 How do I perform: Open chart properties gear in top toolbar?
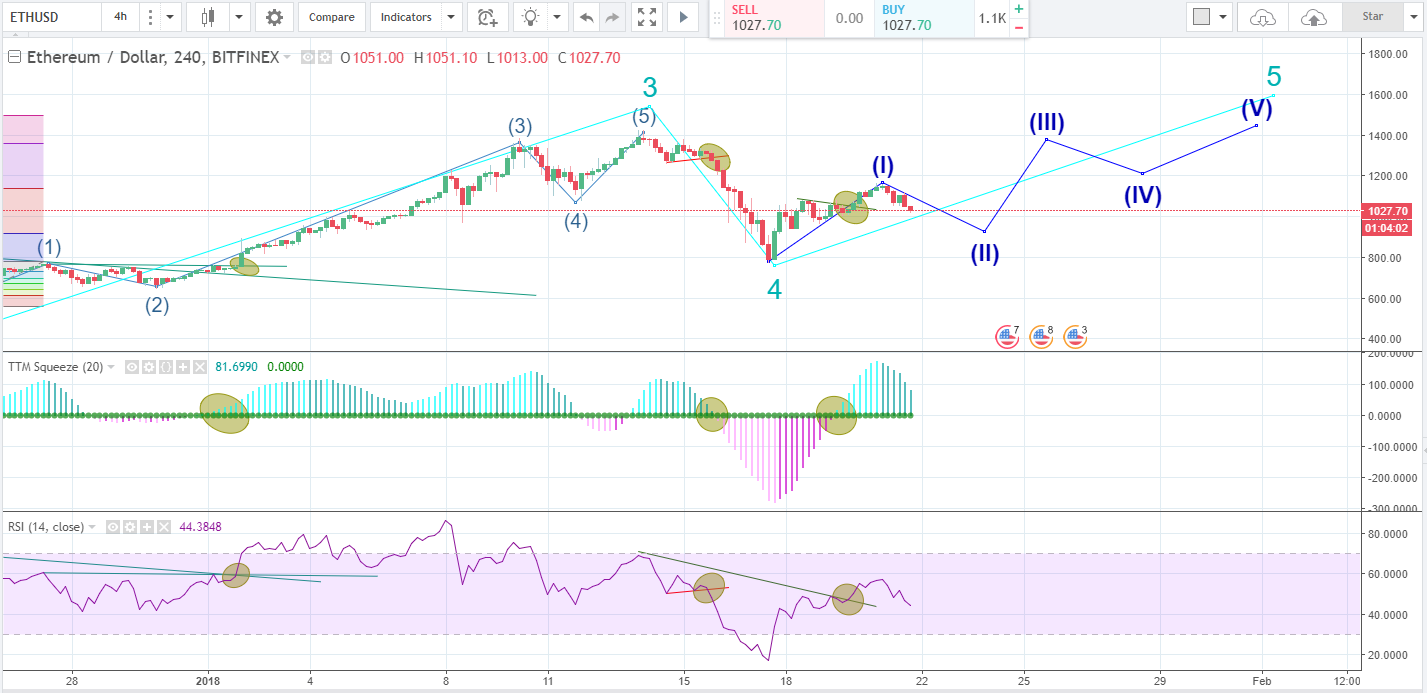274,17
